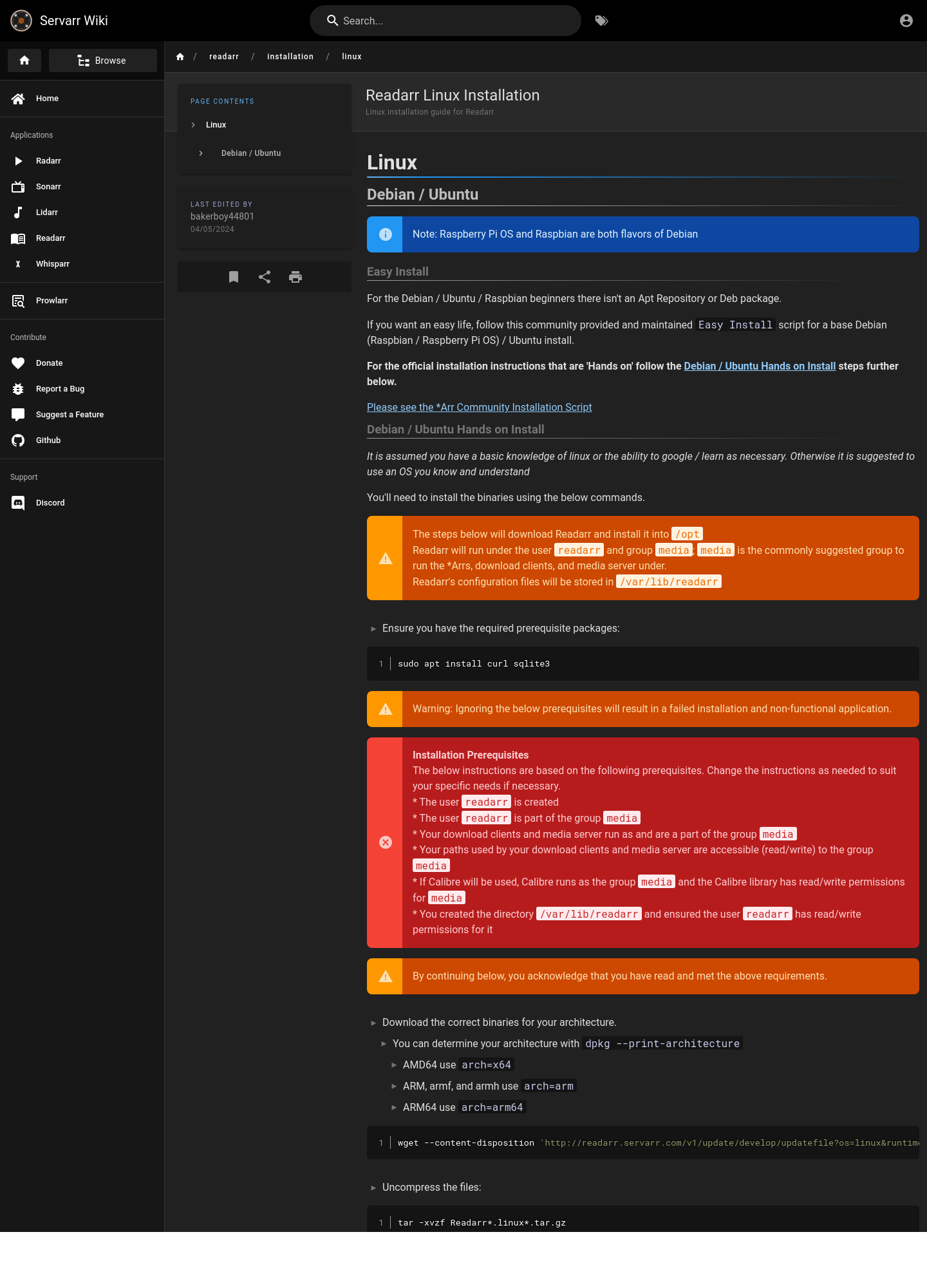The image size is (927, 1288).
Task: Click the Browse button in sidebar
Action: 103,61
